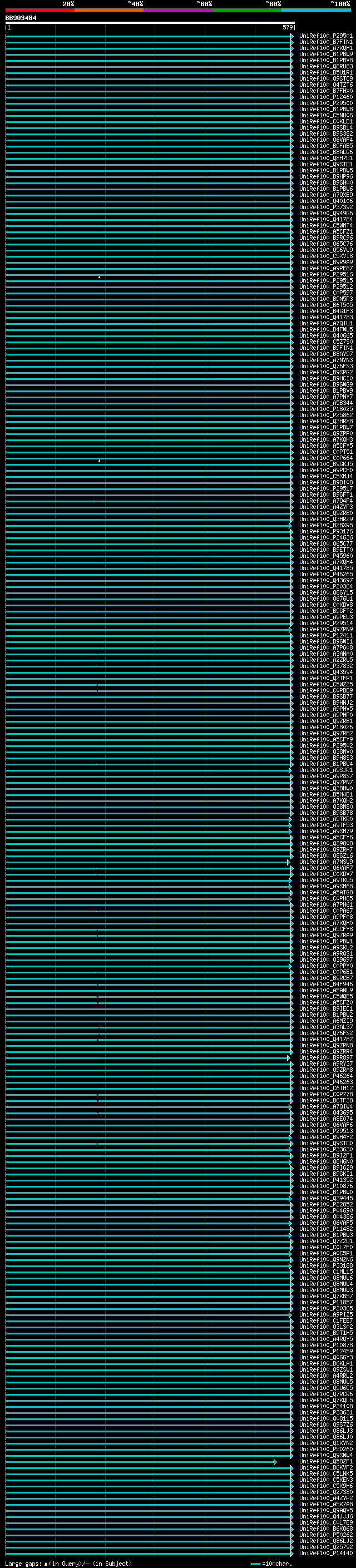Click the UniRef100_P14140 label
This screenshot has width=356, height=1568.
[x=325, y=1553]
